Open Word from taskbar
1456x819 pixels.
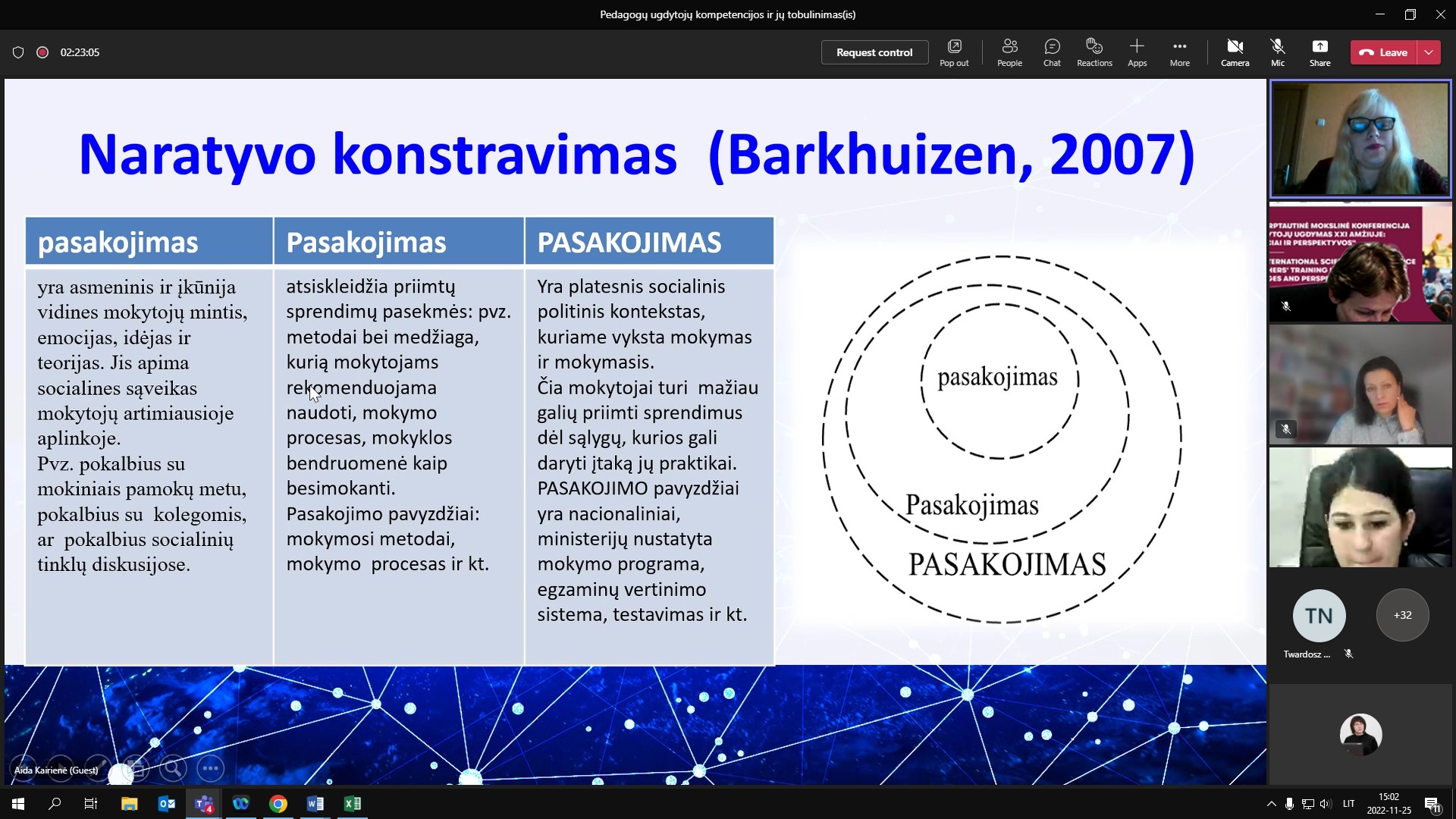(x=315, y=804)
